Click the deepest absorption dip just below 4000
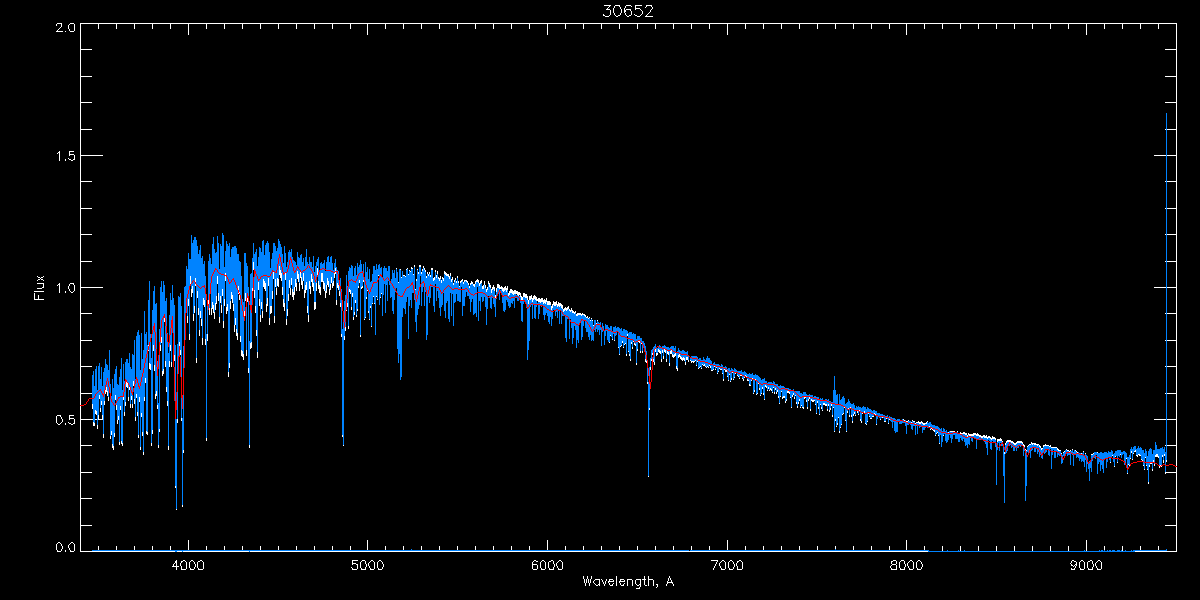Screen dimensions: 1200x600 click(x=177, y=506)
